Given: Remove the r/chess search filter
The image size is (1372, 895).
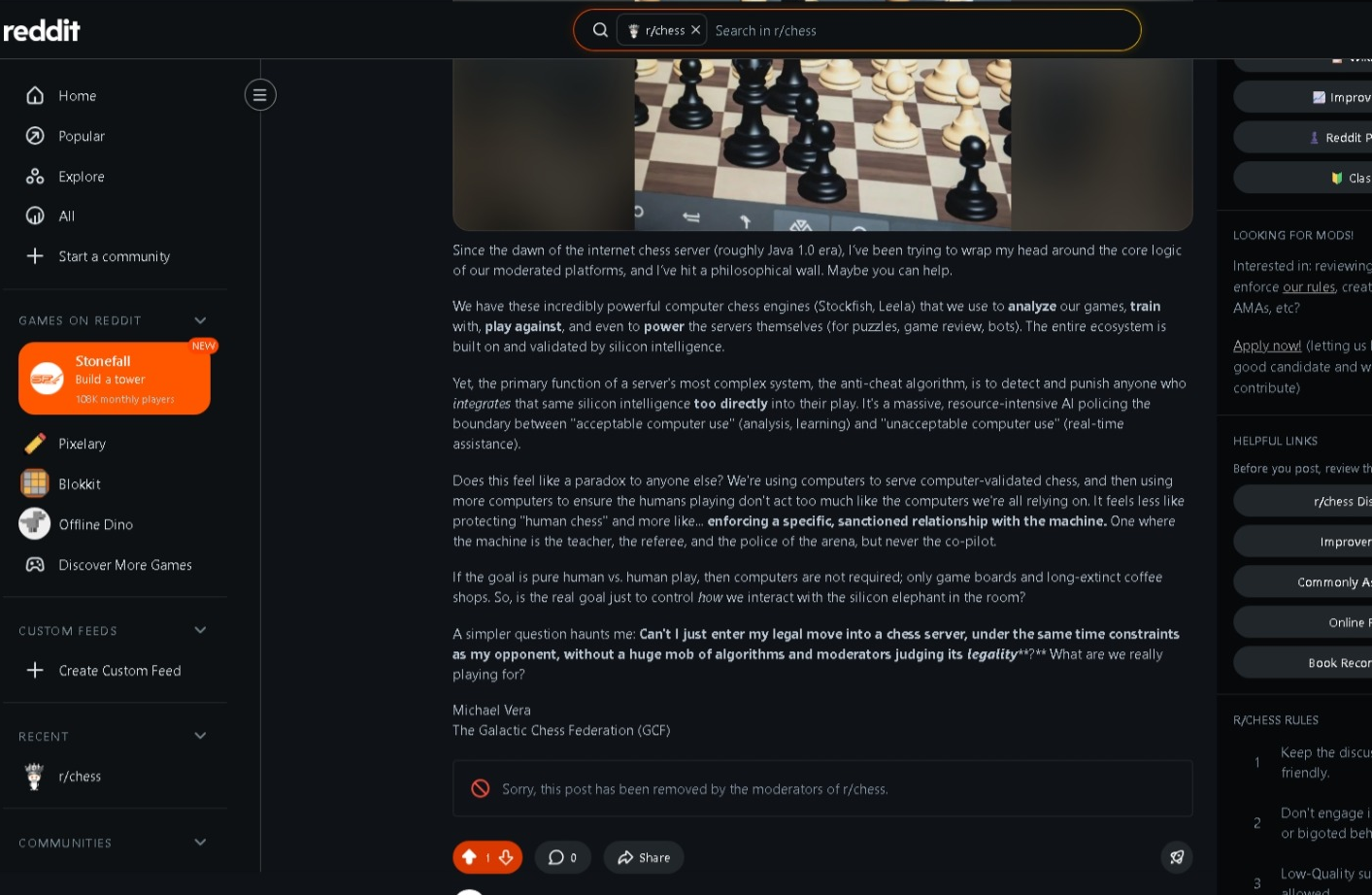Looking at the screenshot, I should click(x=695, y=30).
